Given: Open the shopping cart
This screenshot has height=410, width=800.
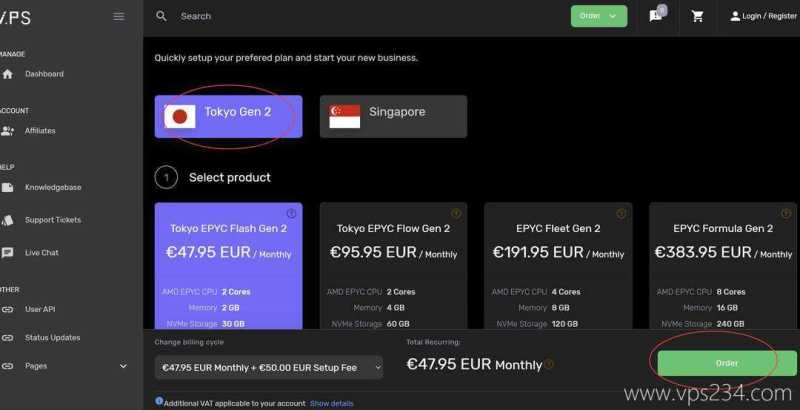Looking at the screenshot, I should (698, 16).
